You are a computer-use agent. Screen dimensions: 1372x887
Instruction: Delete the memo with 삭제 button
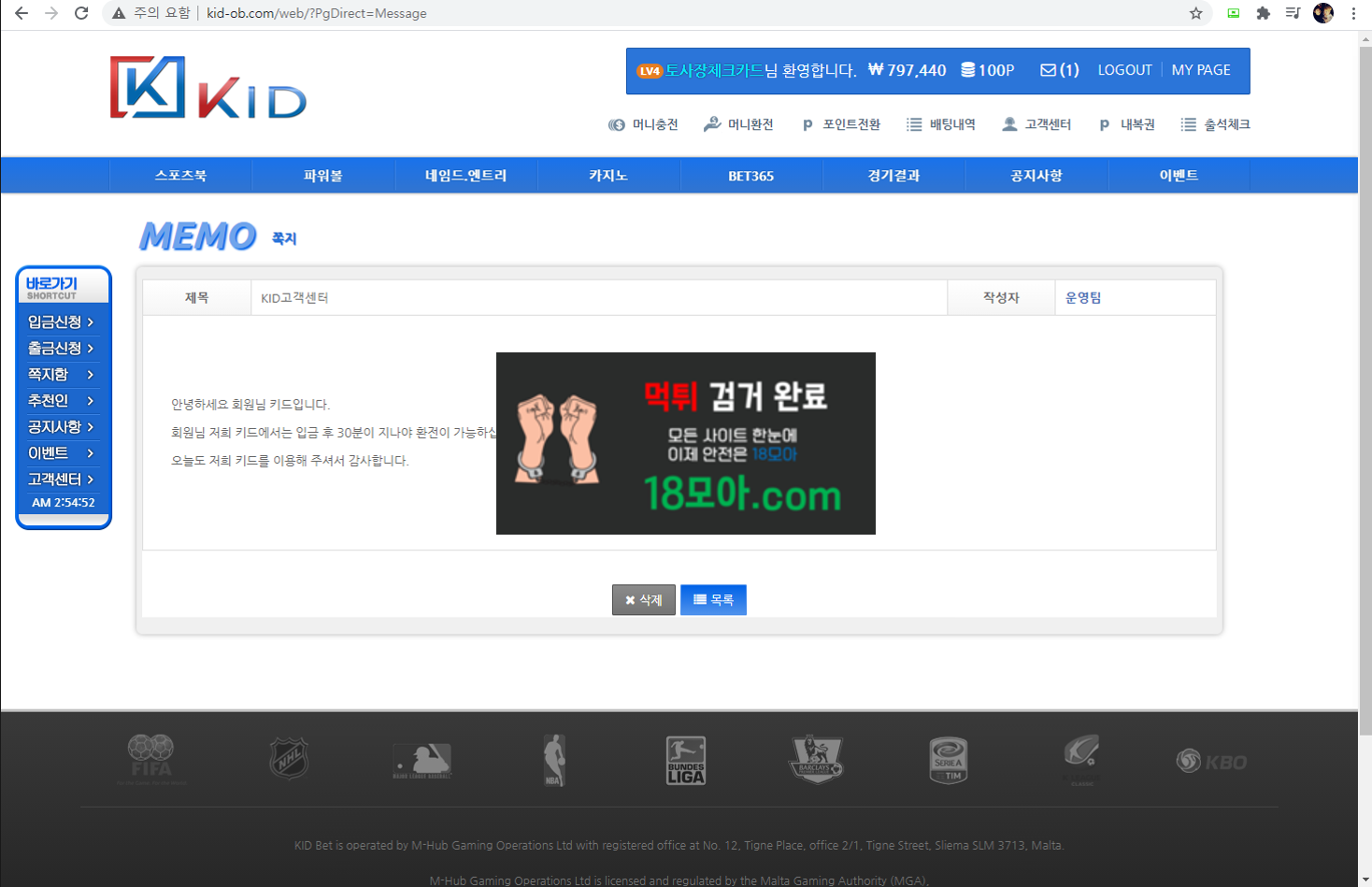[644, 600]
